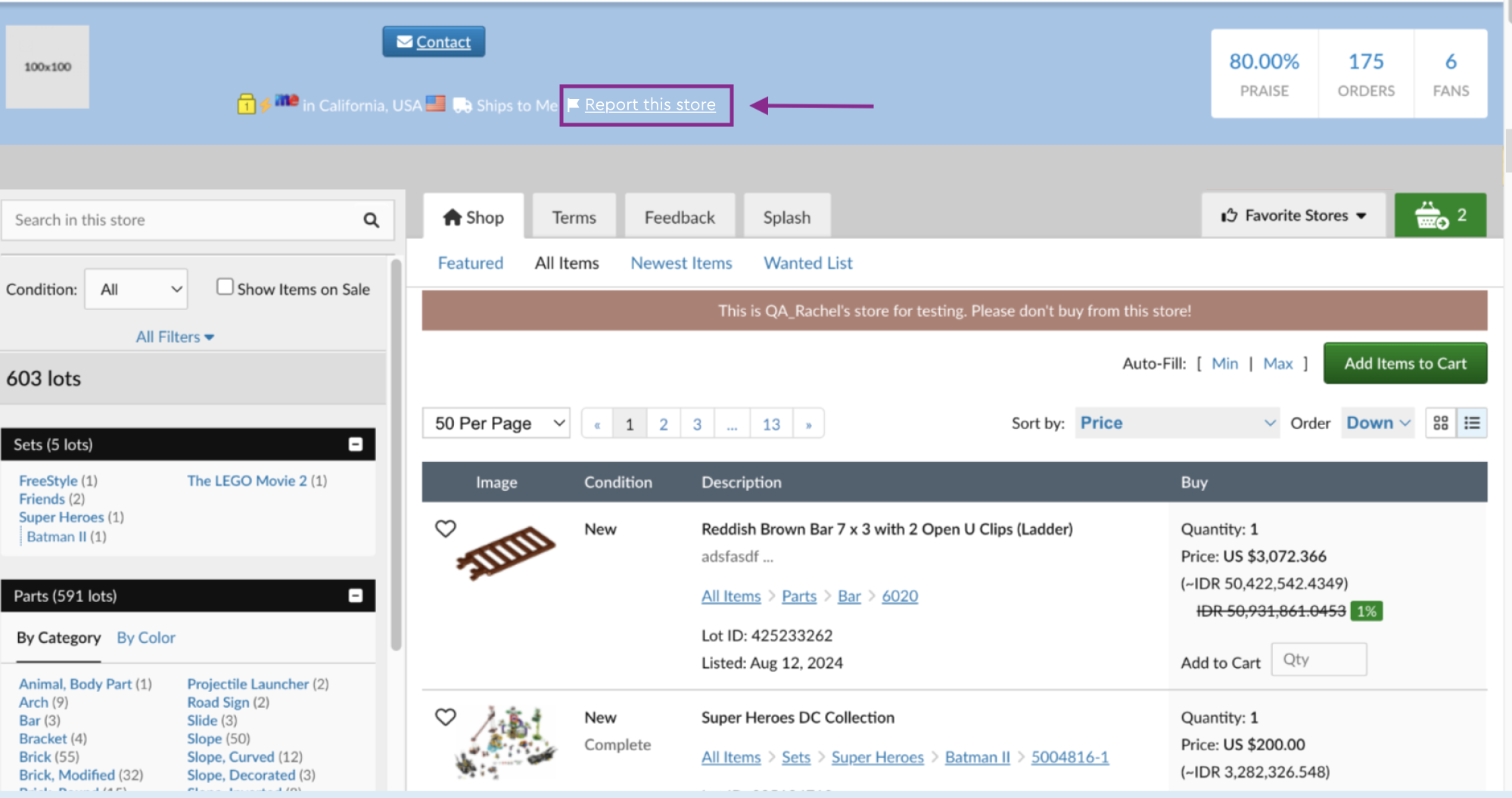
Task: Open the Condition dropdown
Action: tap(136, 290)
